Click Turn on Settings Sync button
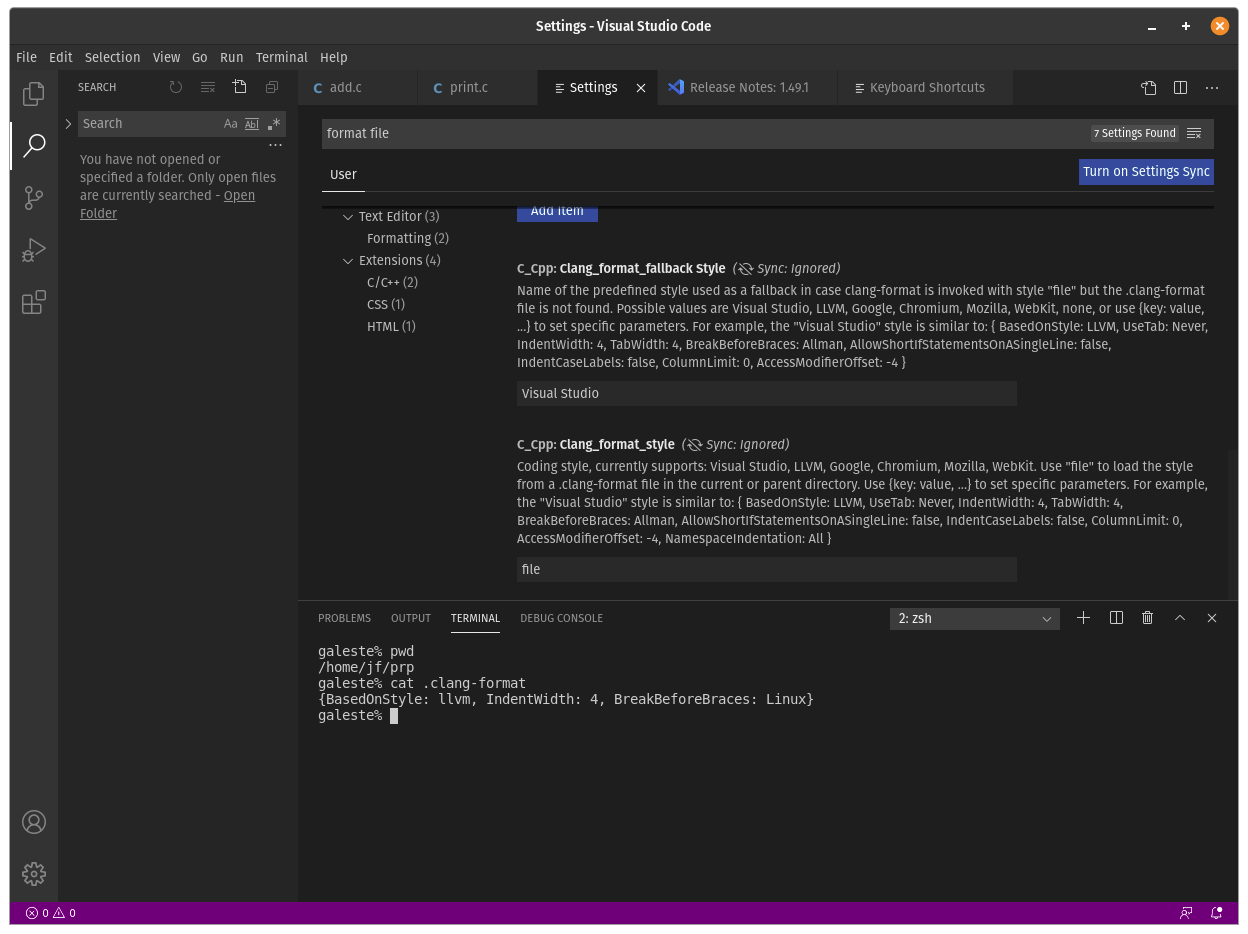Screen dimensions: 1248x934 point(1146,172)
